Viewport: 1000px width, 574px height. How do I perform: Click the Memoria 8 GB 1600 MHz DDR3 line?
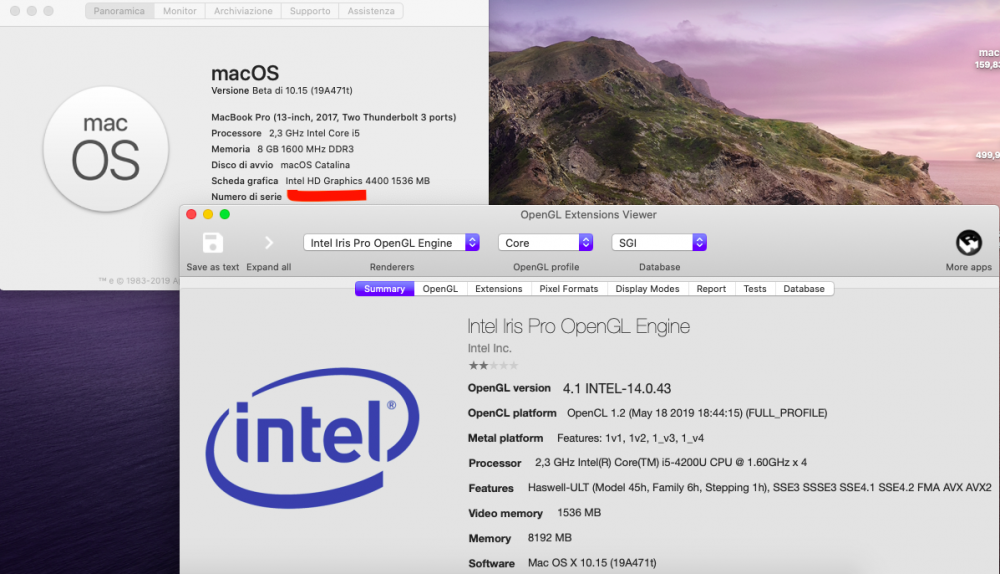[x=283, y=149]
